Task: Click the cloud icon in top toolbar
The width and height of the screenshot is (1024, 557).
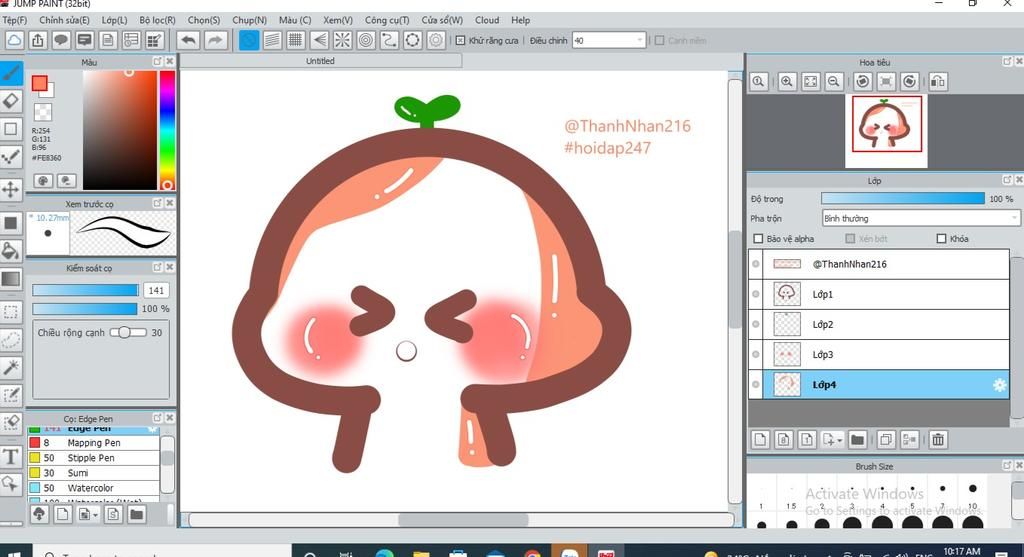Action: (x=14, y=40)
